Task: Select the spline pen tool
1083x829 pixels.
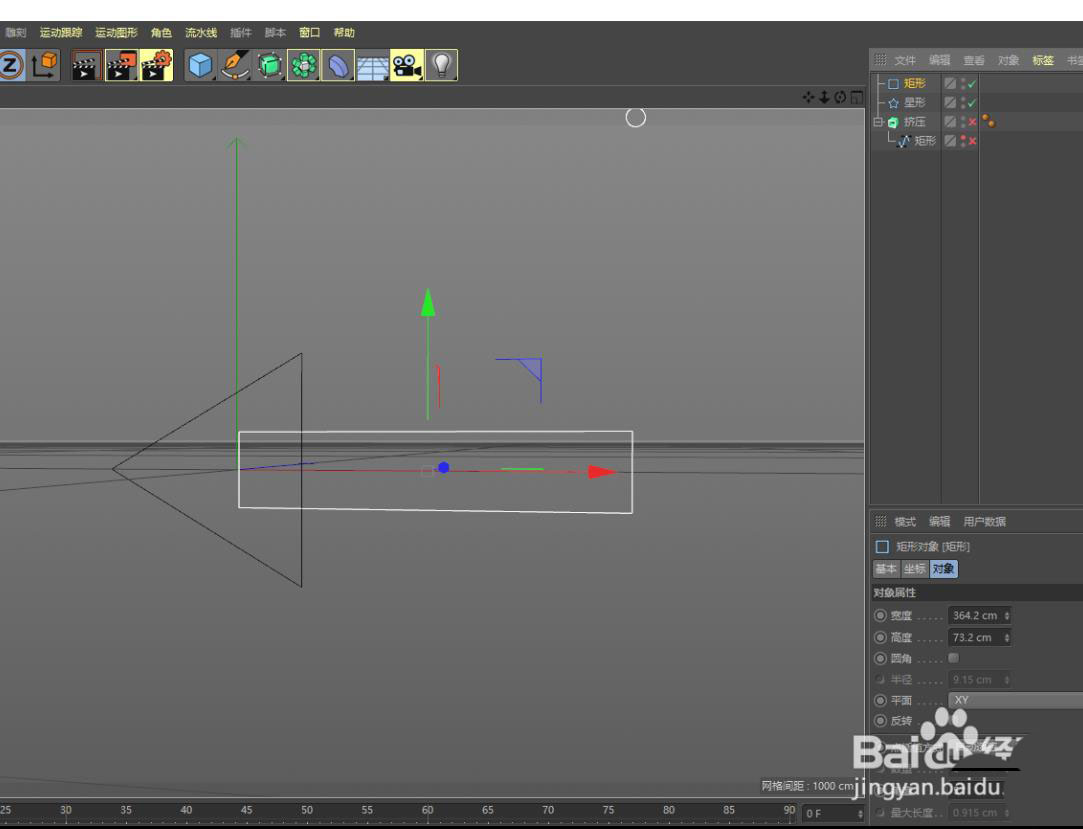Action: click(x=235, y=66)
